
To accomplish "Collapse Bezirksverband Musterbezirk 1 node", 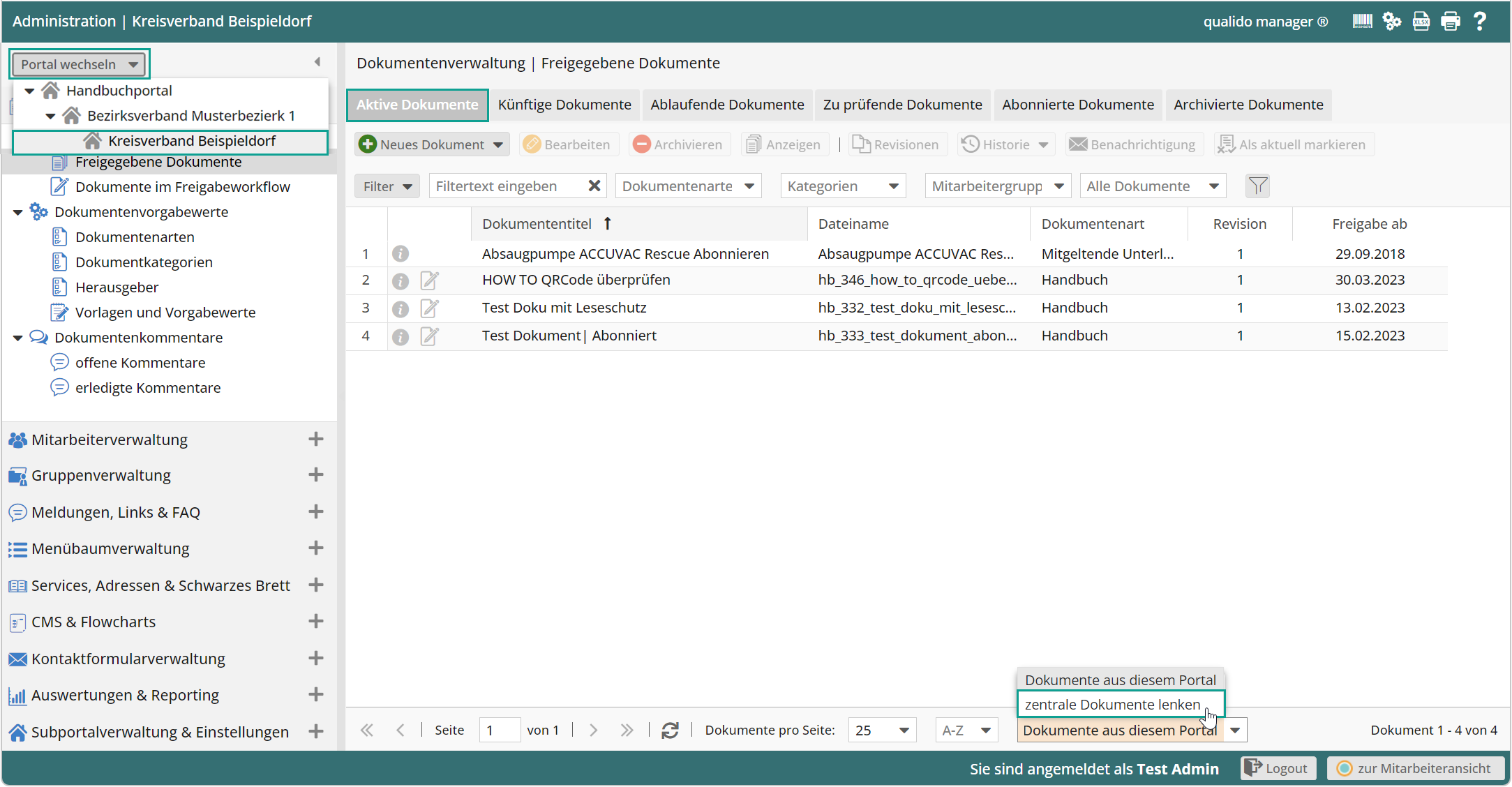I will click(x=50, y=116).
